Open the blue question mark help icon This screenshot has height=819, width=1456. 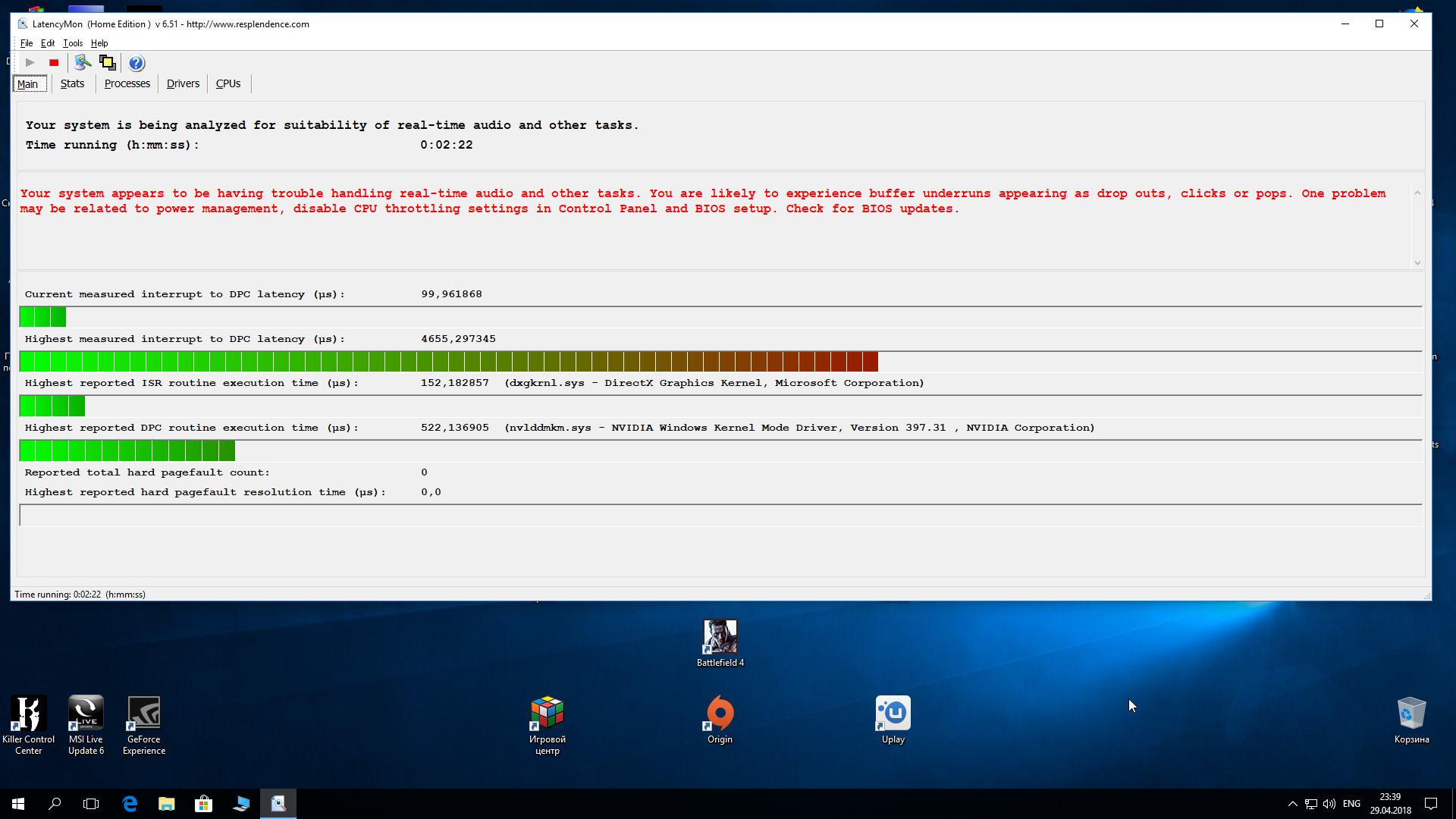click(x=136, y=63)
